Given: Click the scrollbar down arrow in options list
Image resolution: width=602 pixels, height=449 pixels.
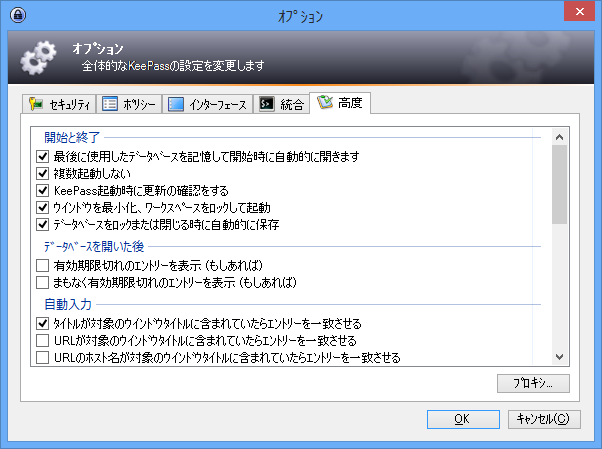Looking at the screenshot, I should point(560,356).
